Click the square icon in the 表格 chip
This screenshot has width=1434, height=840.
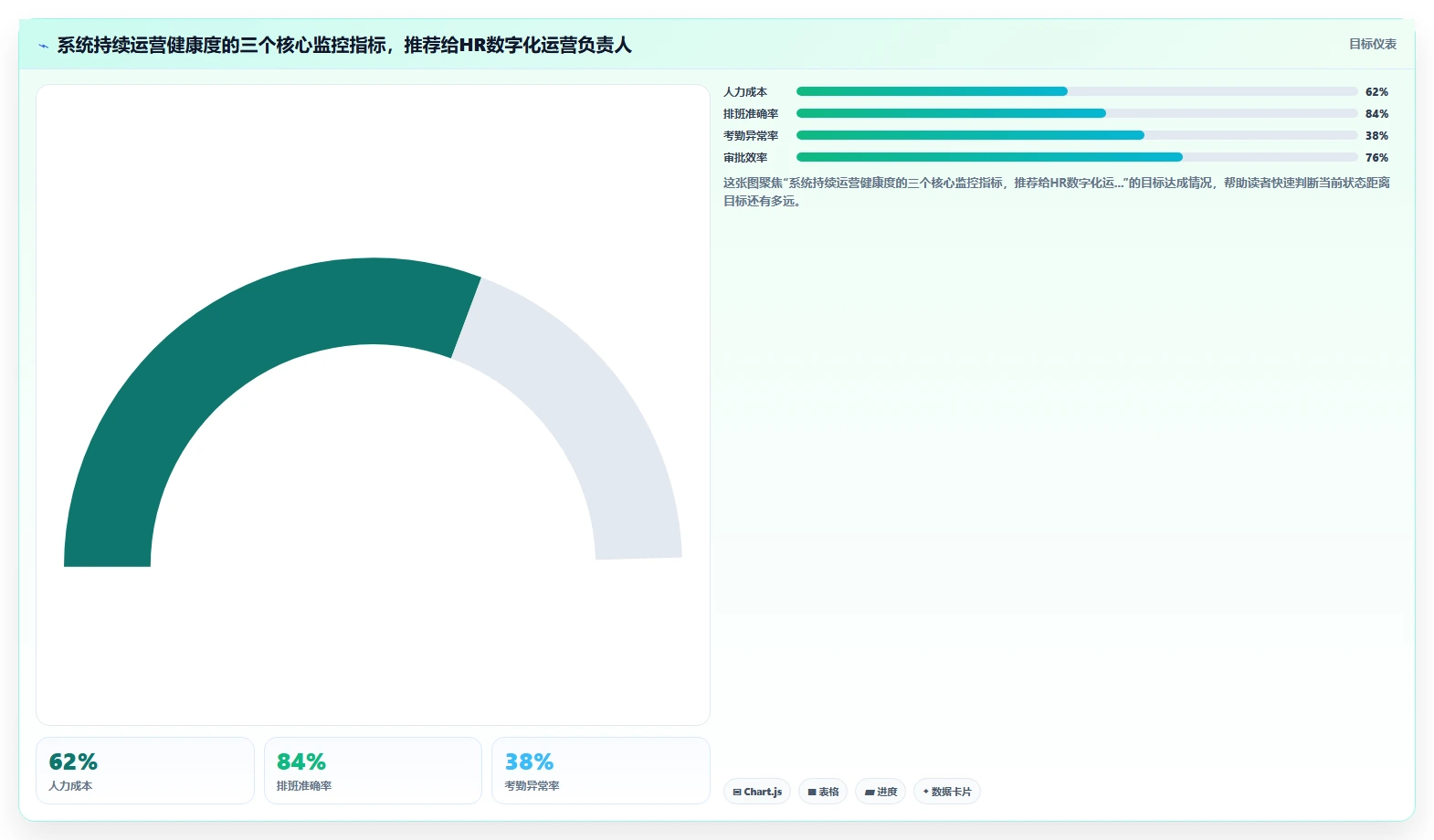[812, 793]
